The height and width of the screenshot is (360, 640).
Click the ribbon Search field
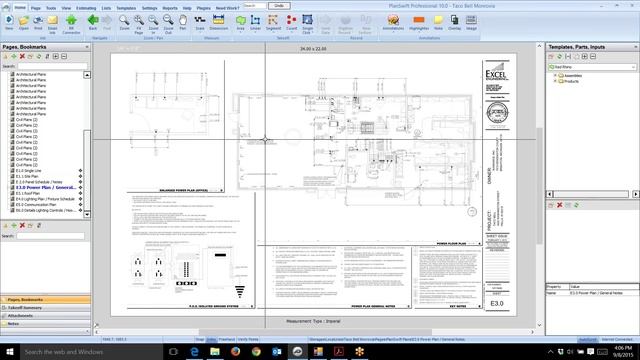coord(255,6)
